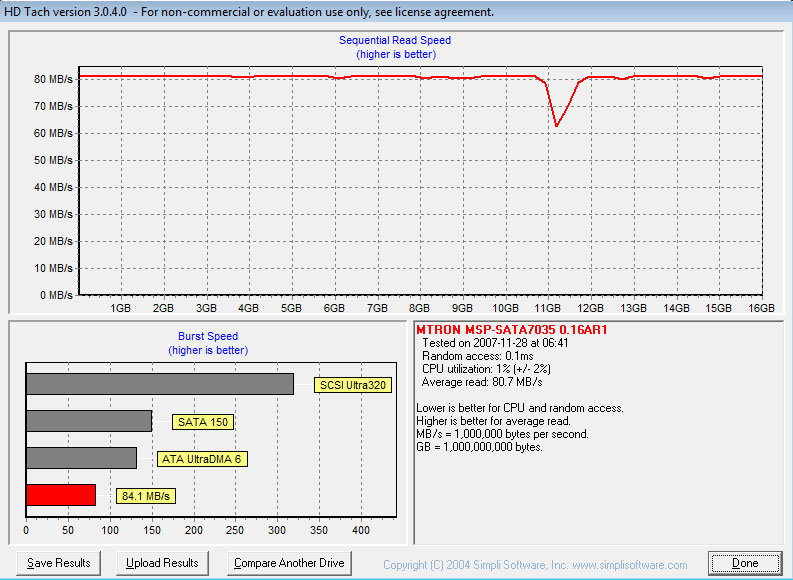Open the www.simplisoftware.com link
Viewport: 793px width, 580px height.
click(x=629, y=565)
